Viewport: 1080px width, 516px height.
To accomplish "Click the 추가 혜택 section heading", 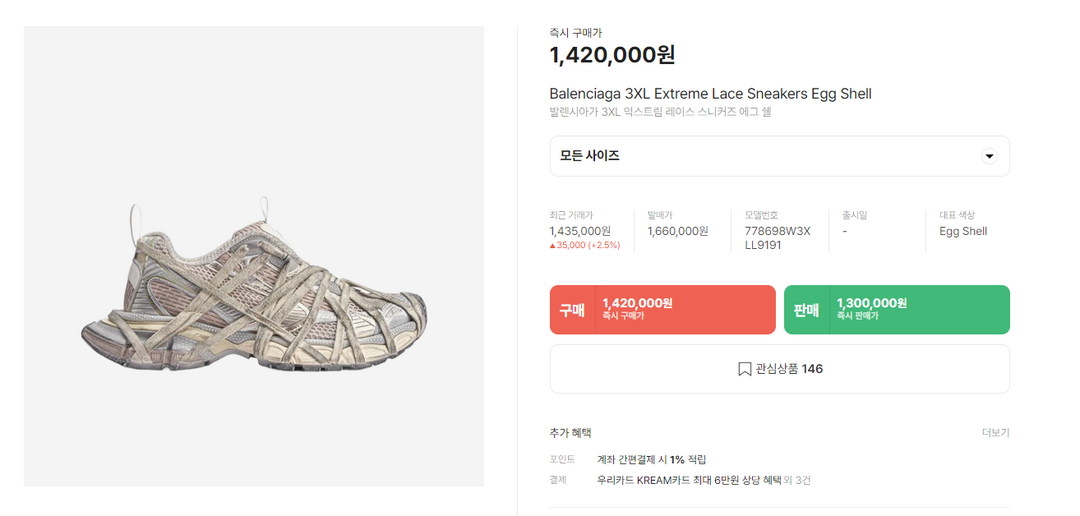I will [x=570, y=433].
